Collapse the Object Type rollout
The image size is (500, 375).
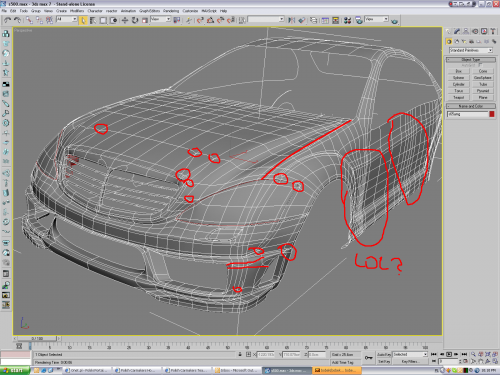point(471,60)
